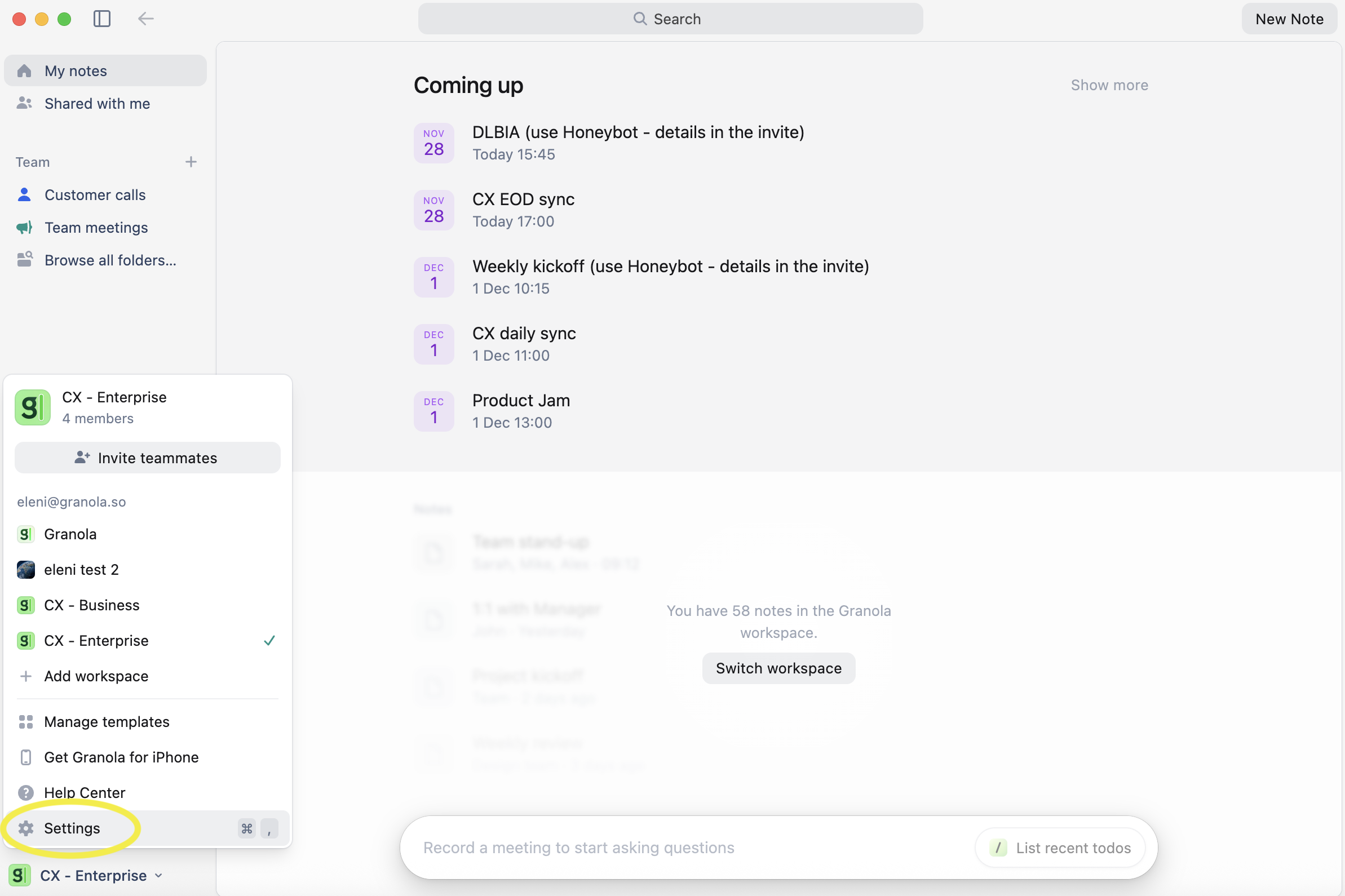Open the Help Center
Image resolution: width=1345 pixels, height=896 pixels.
click(x=85, y=792)
